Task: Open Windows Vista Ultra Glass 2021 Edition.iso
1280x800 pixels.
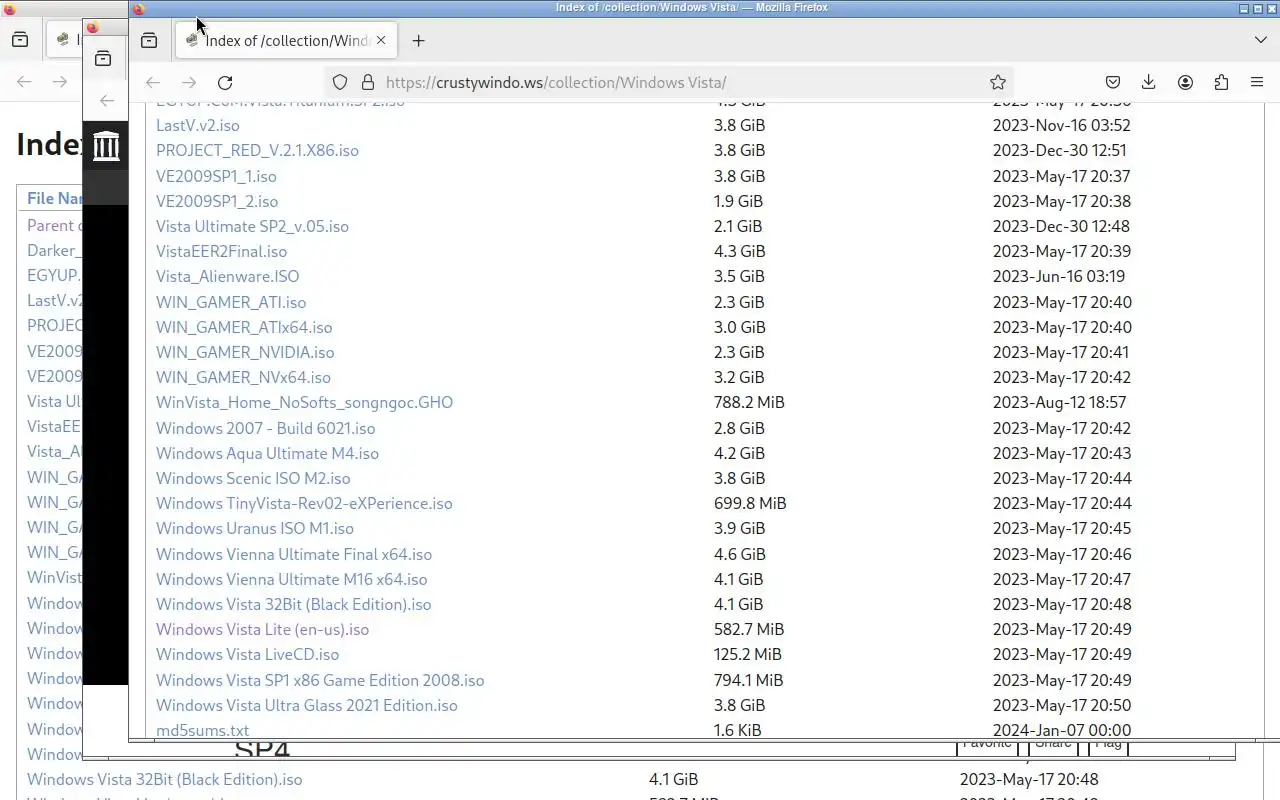Action: pyautogui.click(x=306, y=705)
